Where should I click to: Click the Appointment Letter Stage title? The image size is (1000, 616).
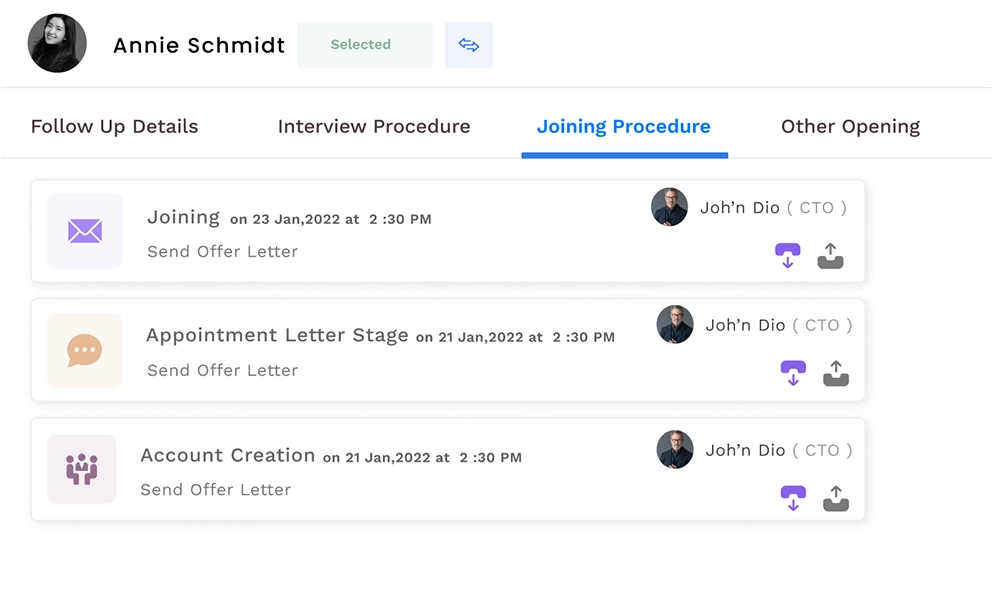(x=277, y=335)
